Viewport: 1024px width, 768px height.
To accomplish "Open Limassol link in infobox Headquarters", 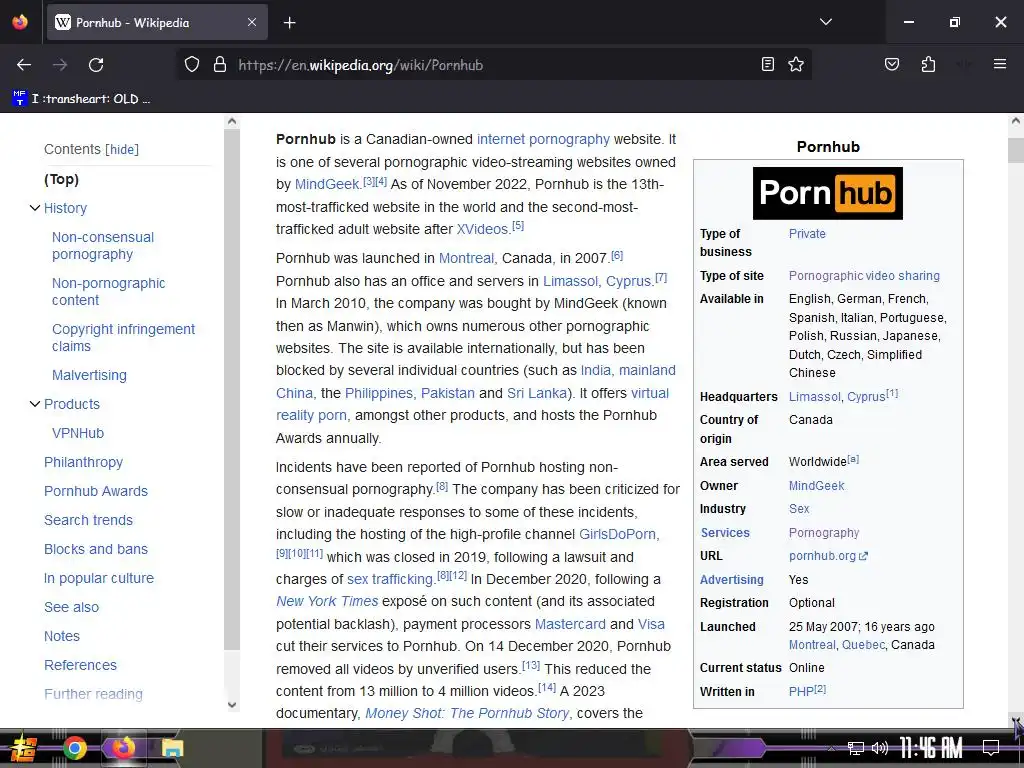I will point(815,396).
